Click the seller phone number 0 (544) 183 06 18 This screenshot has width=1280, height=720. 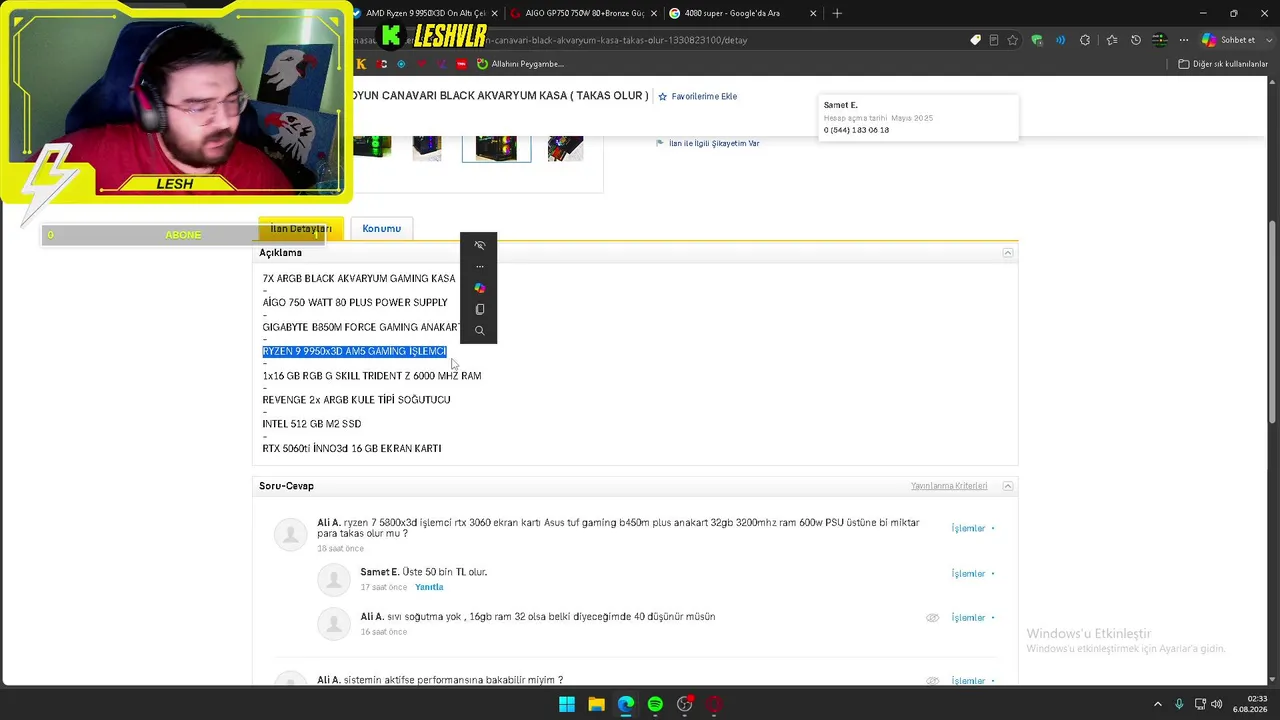856,130
